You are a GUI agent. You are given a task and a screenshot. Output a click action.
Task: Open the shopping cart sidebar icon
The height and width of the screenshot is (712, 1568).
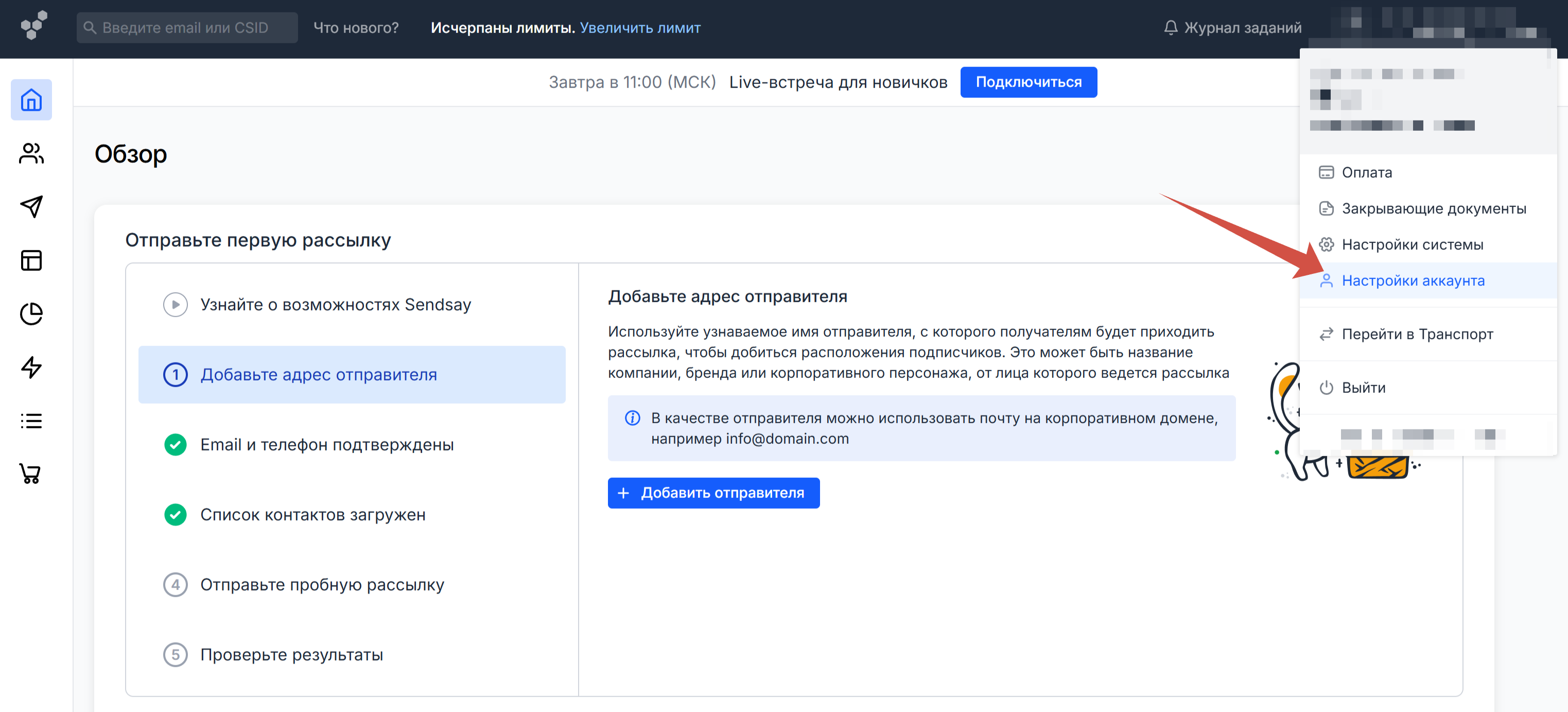[x=31, y=474]
